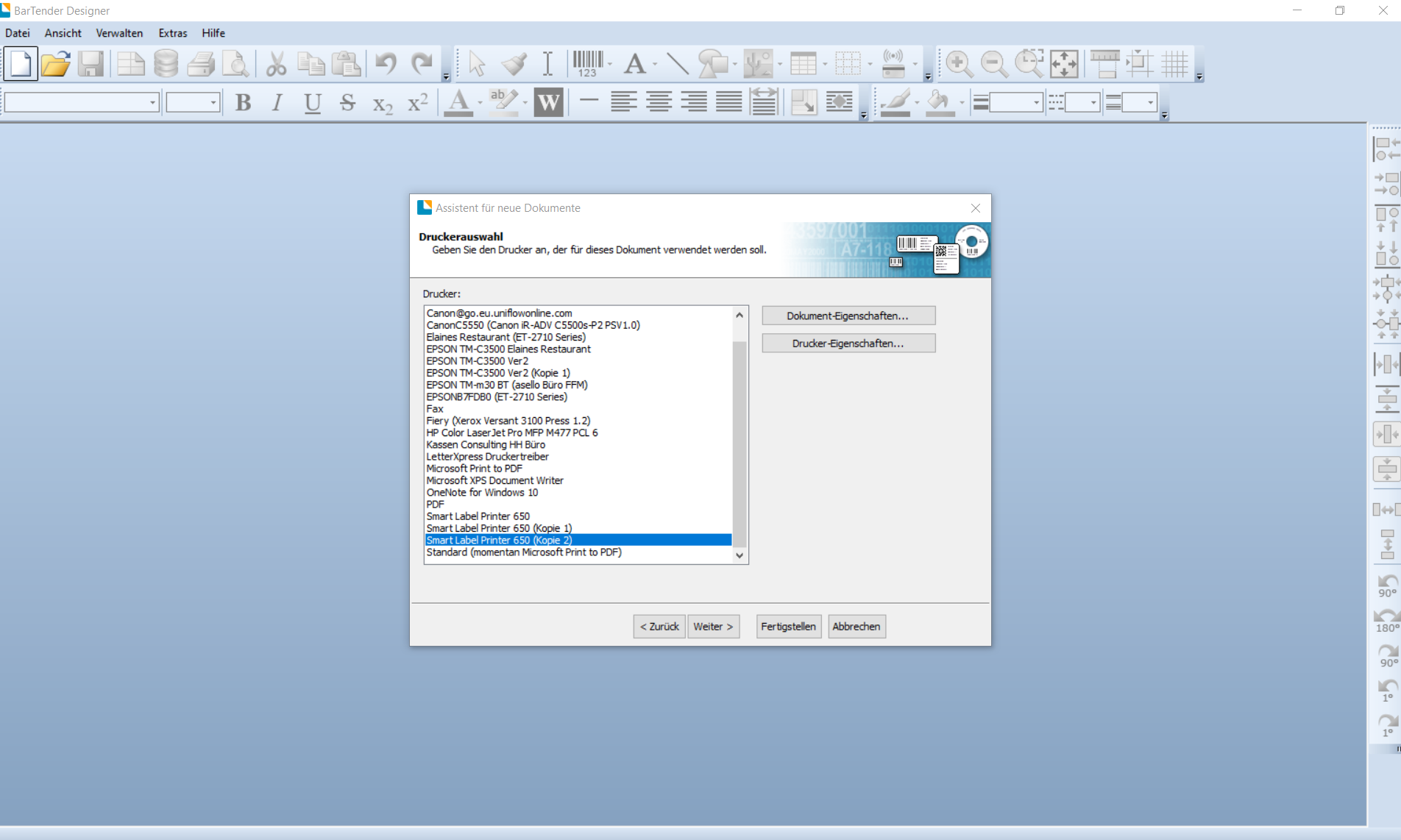Click the New Document toolbar icon
Screen dimensions: 1401x840
click(21, 64)
